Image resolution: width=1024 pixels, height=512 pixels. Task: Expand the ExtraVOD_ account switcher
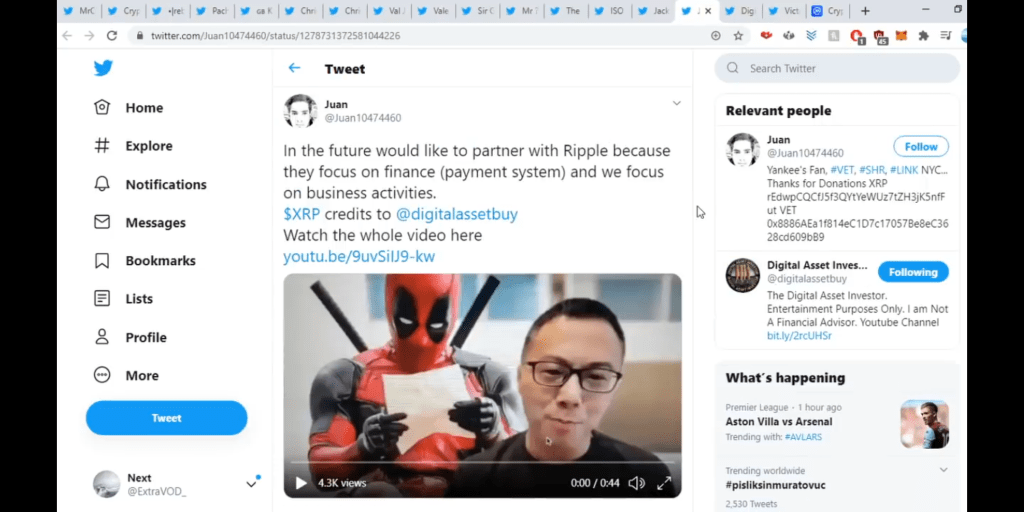tap(251, 484)
